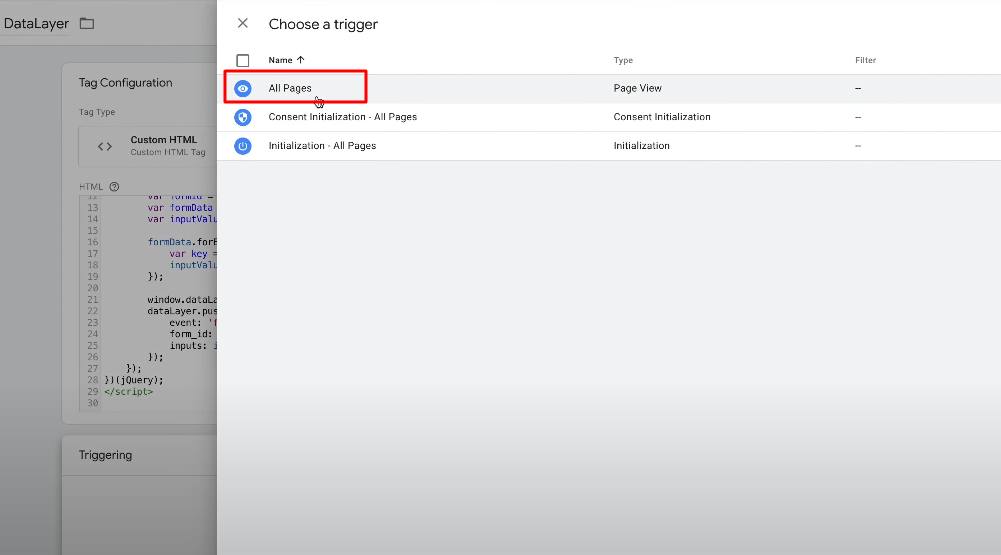Click the All Pages eye icon

pos(242,88)
